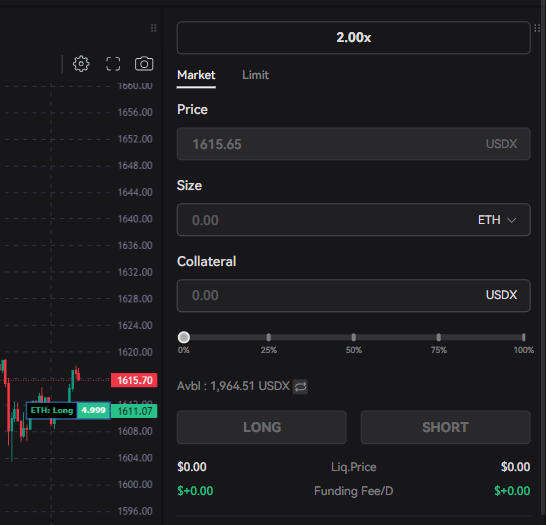
Task: Open the 2.00x leverage selector
Action: [353, 38]
